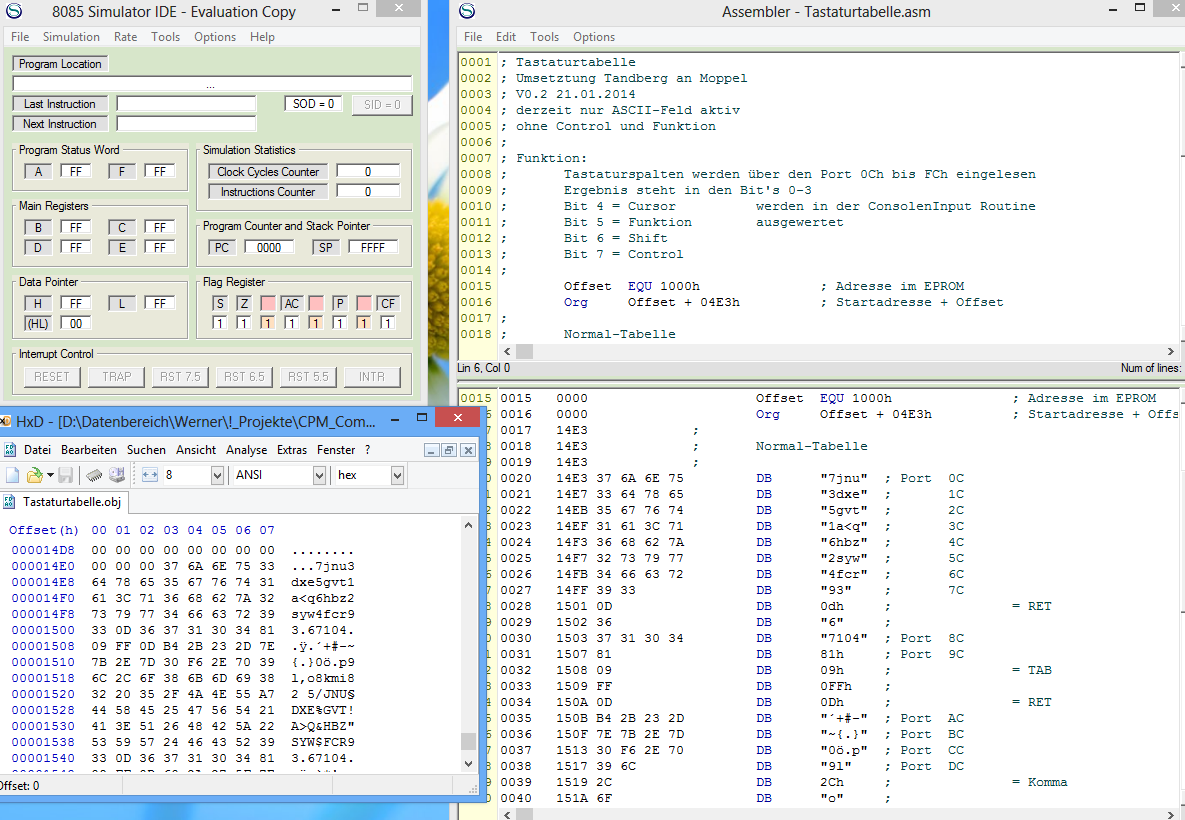This screenshot has height=820, width=1185.
Task: Click the PC program counter value field
Action: pyautogui.click(x=269, y=247)
